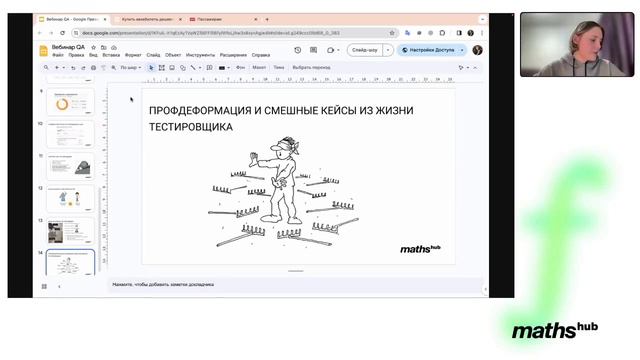Bookmark the page with star icon
The height and width of the screenshot is (360, 640).
392,33
